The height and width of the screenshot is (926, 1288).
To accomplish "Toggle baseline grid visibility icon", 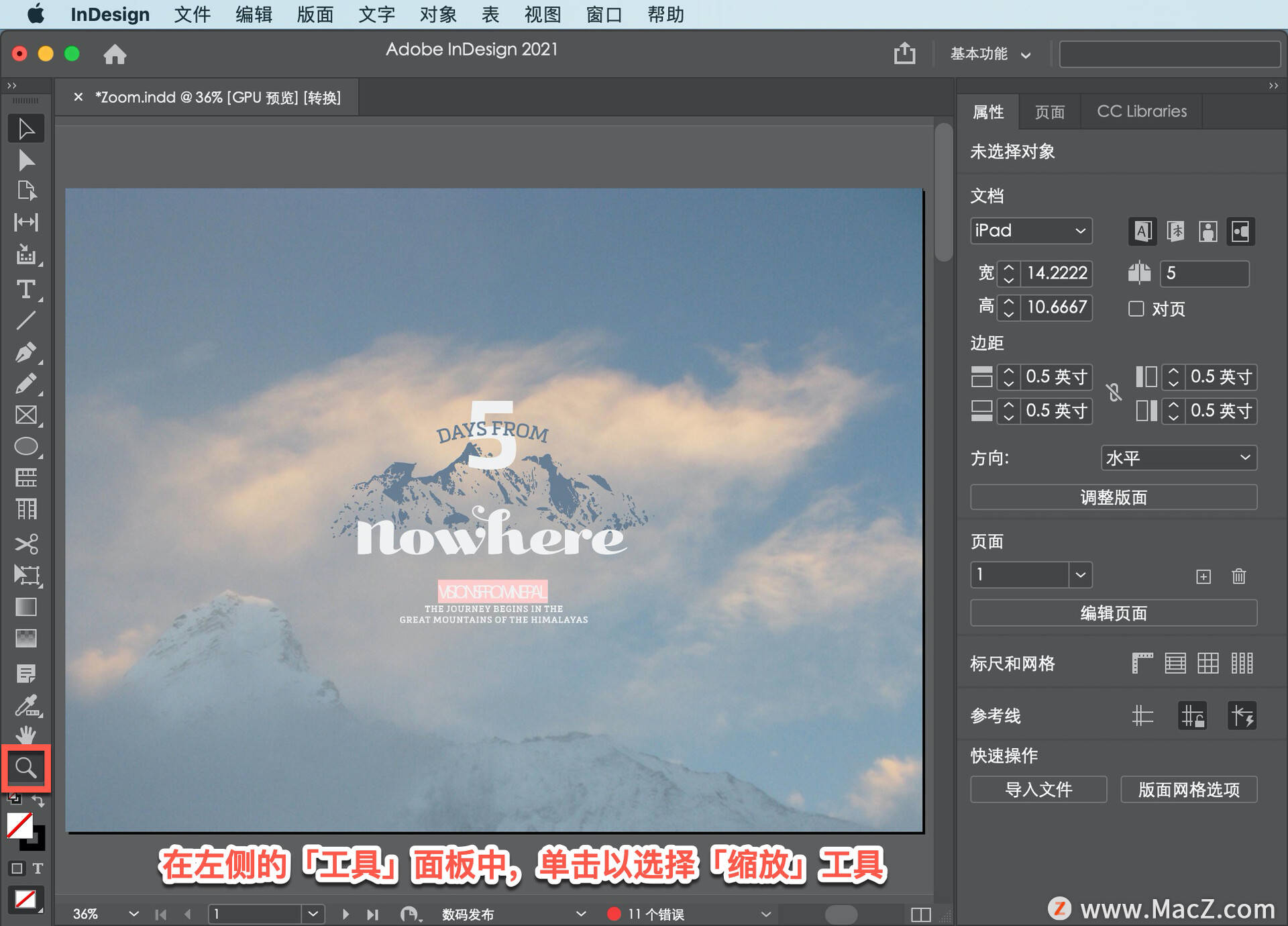I will tap(1175, 663).
